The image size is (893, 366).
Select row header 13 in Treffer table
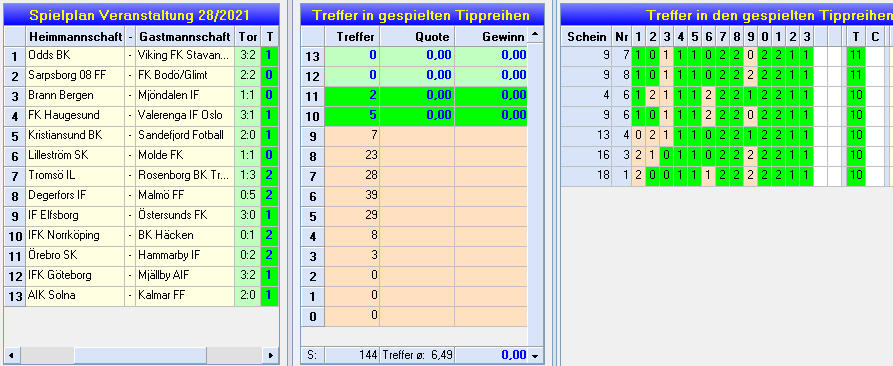click(313, 55)
